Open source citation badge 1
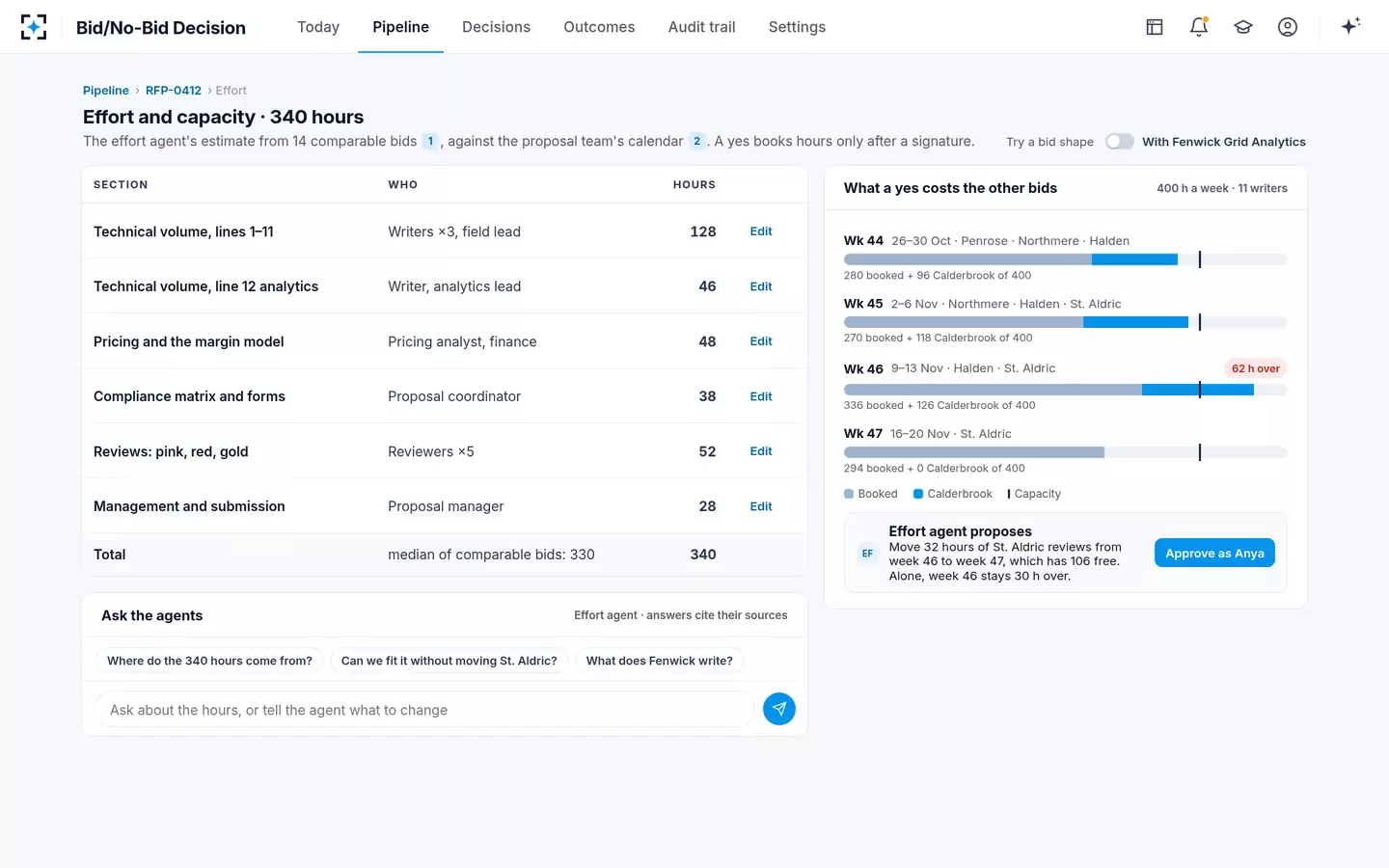Screen dimensions: 1389x868 (x=430, y=141)
